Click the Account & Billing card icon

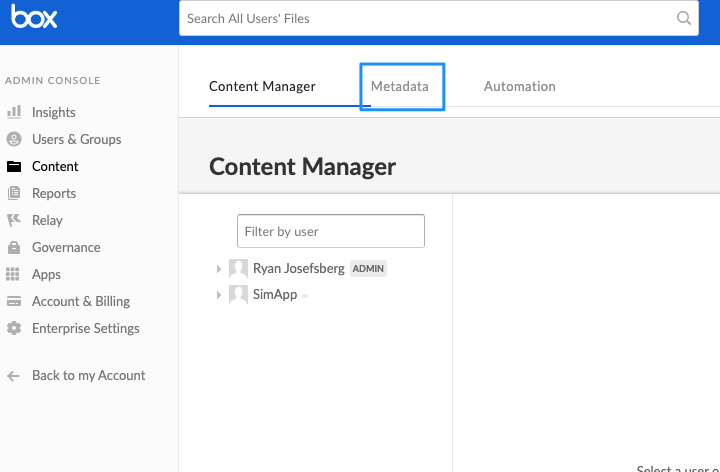coord(14,301)
